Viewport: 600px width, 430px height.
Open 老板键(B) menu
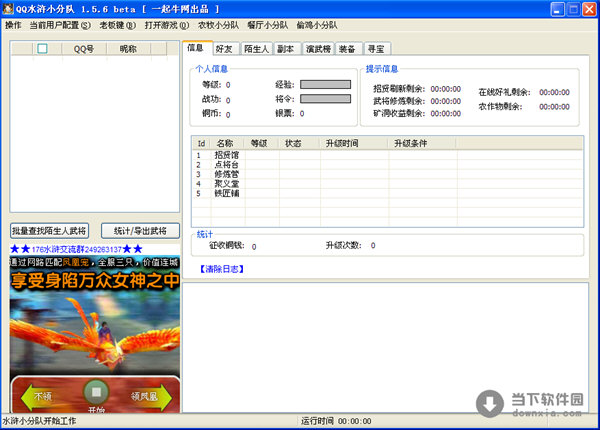[117, 25]
